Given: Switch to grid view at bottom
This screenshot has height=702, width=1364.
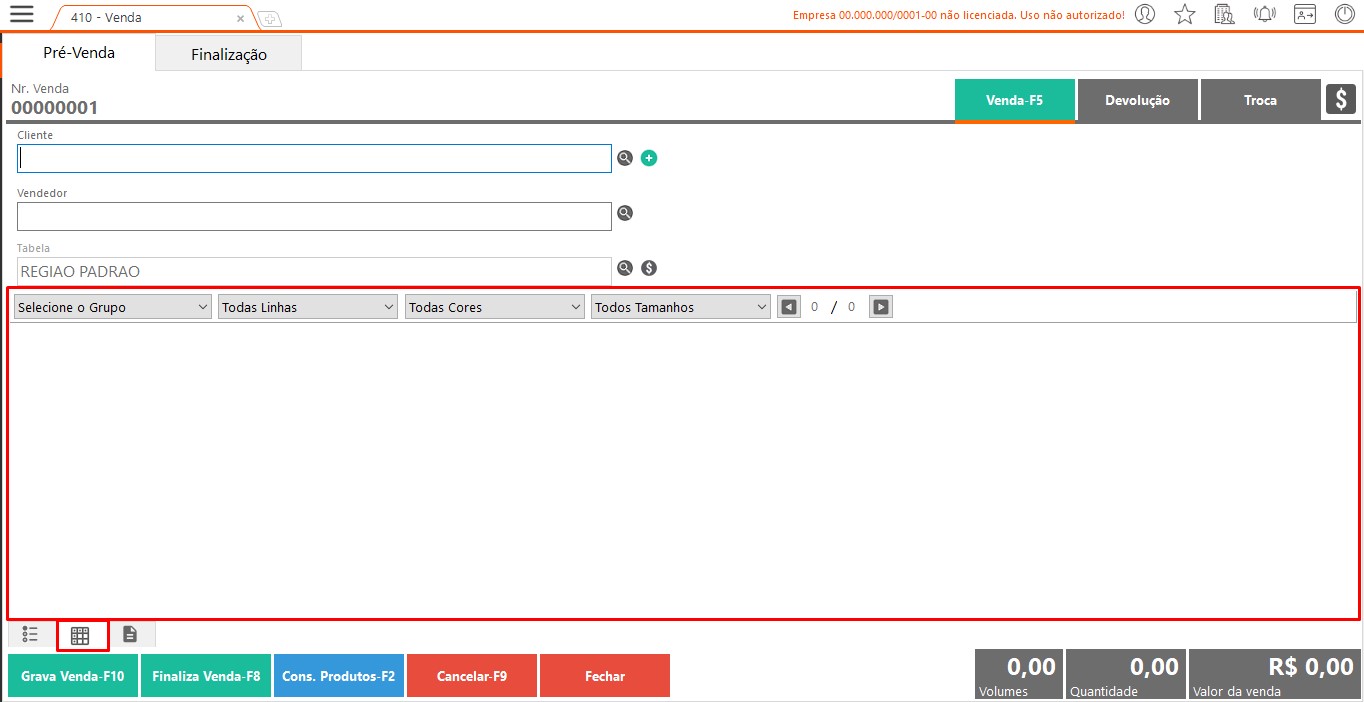Looking at the screenshot, I should 80,635.
